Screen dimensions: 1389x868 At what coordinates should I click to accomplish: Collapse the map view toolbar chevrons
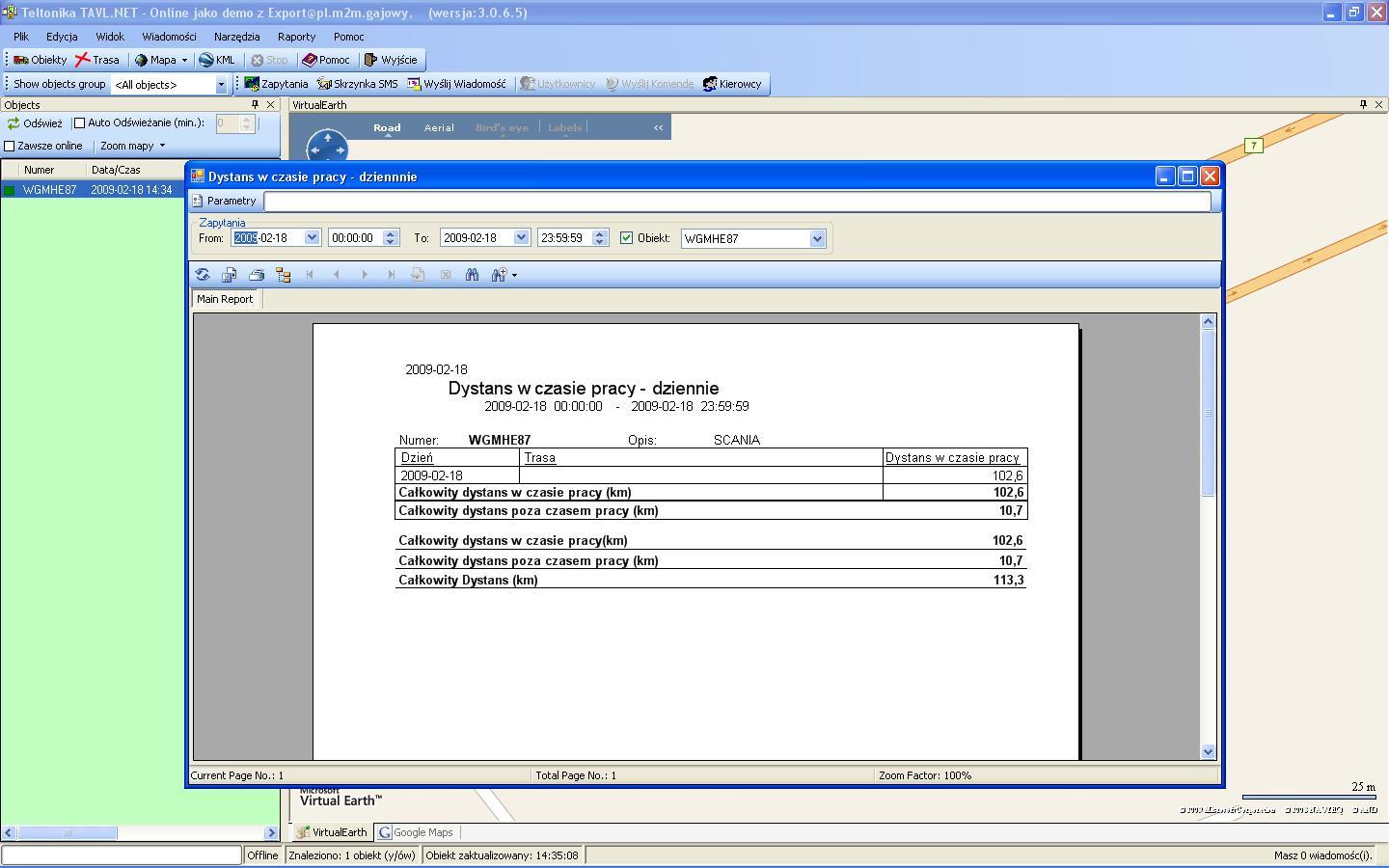tap(659, 127)
